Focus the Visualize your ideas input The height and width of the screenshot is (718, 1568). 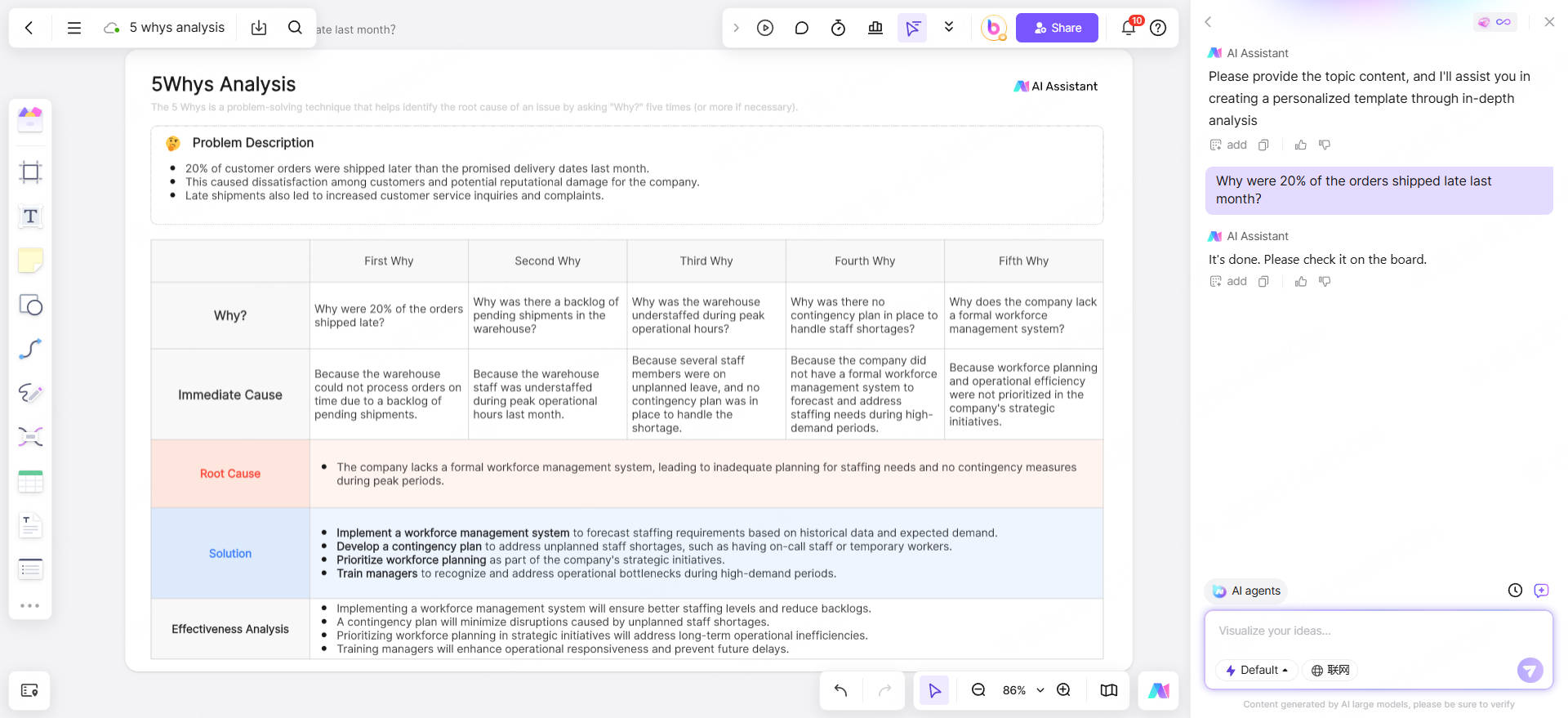1379,631
